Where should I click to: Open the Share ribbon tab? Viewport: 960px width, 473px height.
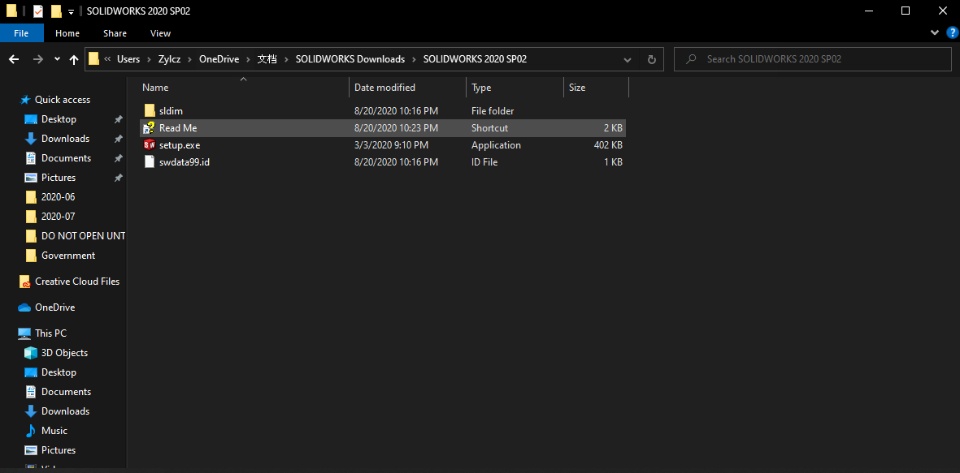[115, 33]
